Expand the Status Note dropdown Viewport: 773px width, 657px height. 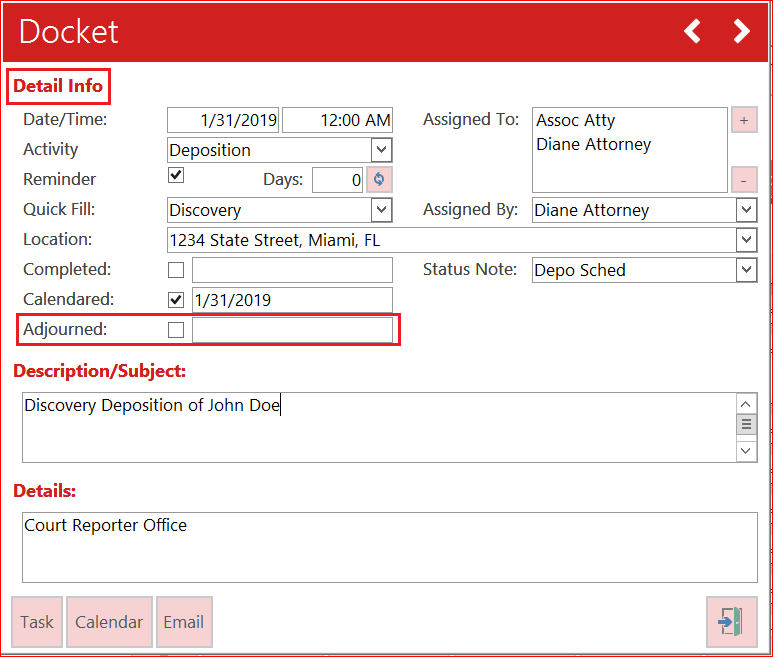(746, 270)
